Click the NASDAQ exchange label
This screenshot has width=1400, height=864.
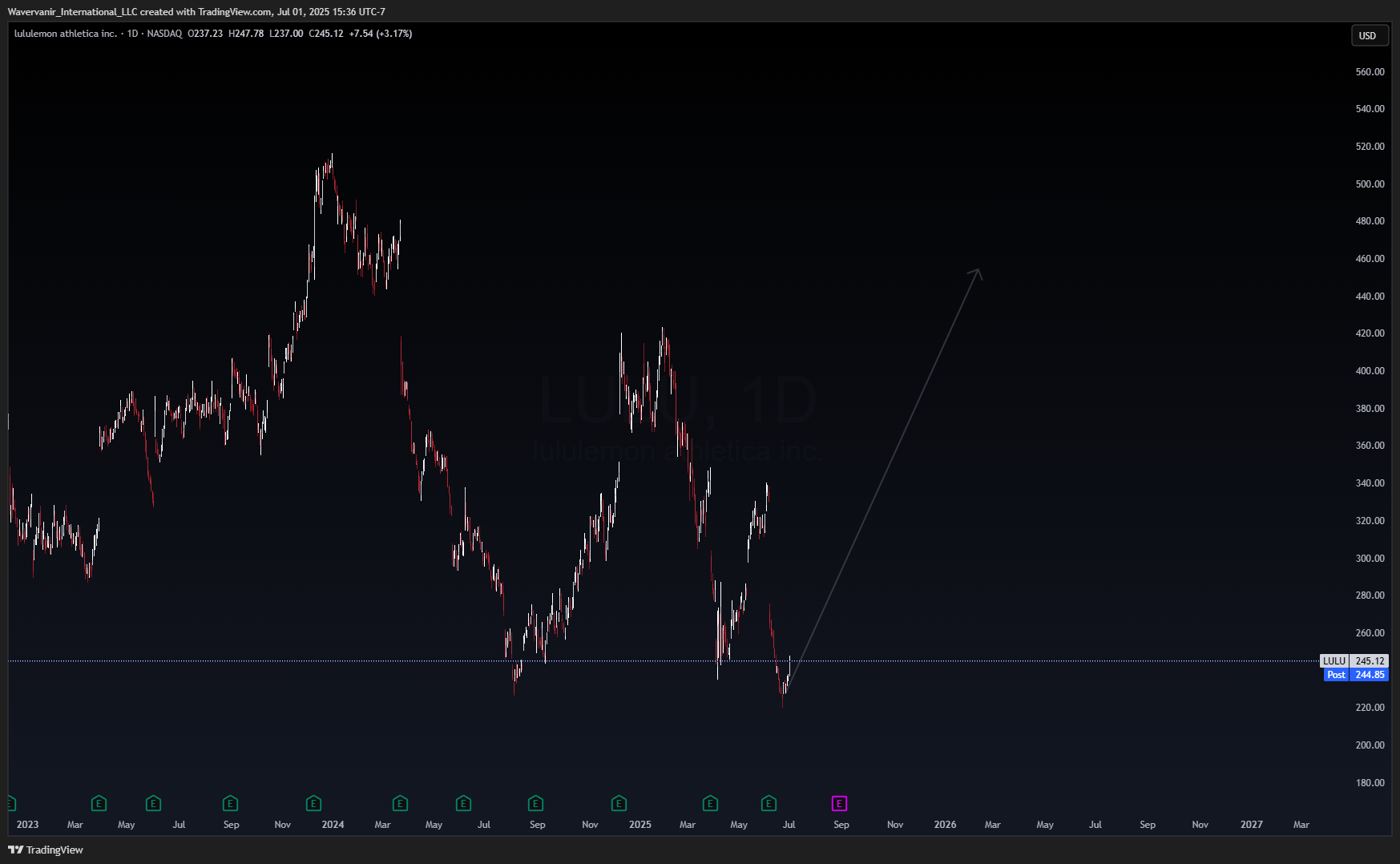[164, 34]
